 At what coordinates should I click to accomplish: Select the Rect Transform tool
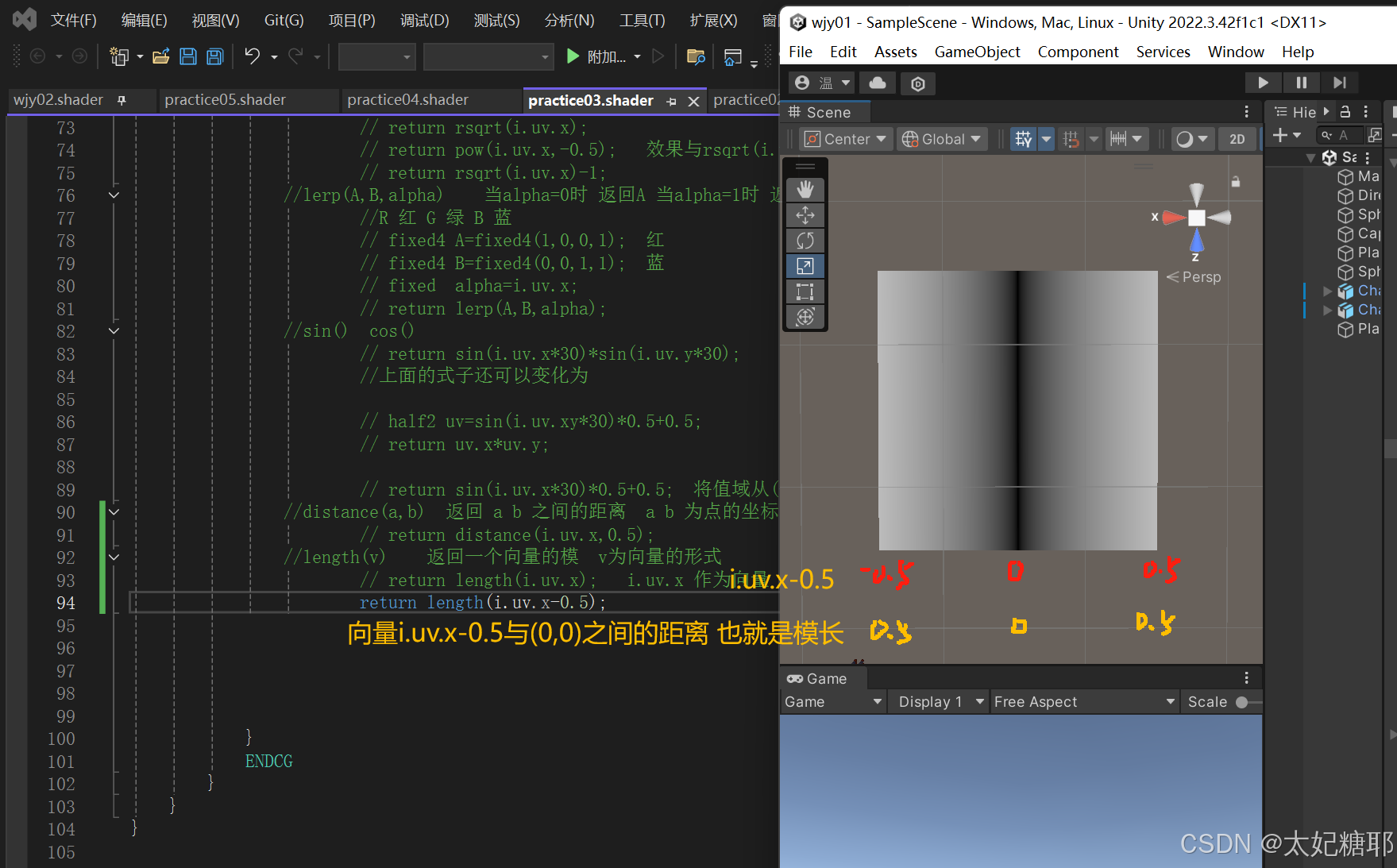805,291
